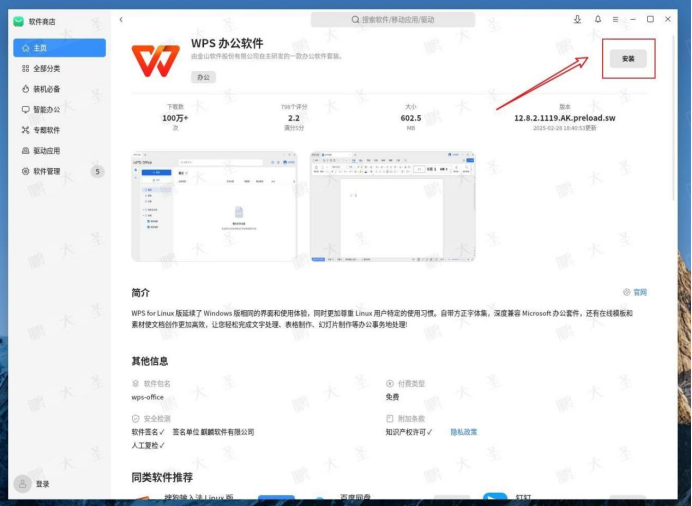The image size is (692, 506).
Task: Click 登录 to sign in
Action: 42,484
